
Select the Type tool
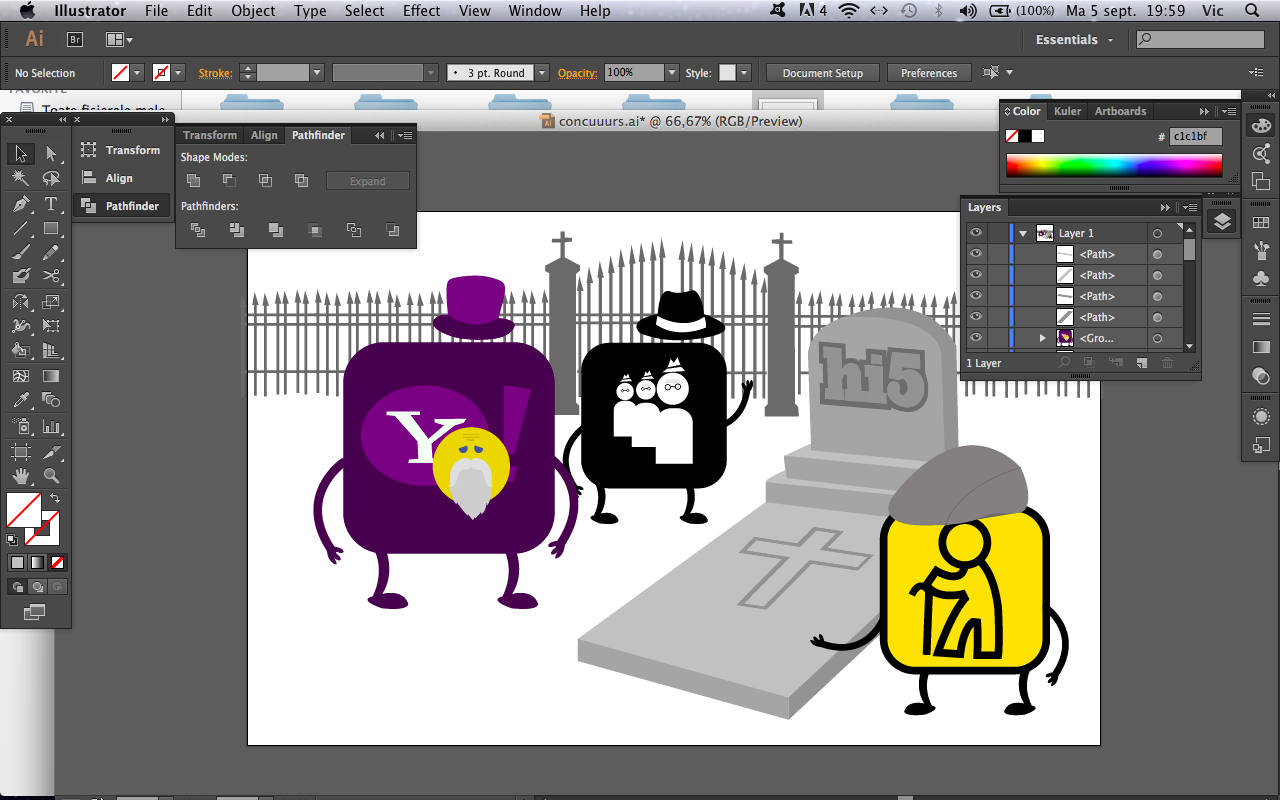coord(51,203)
